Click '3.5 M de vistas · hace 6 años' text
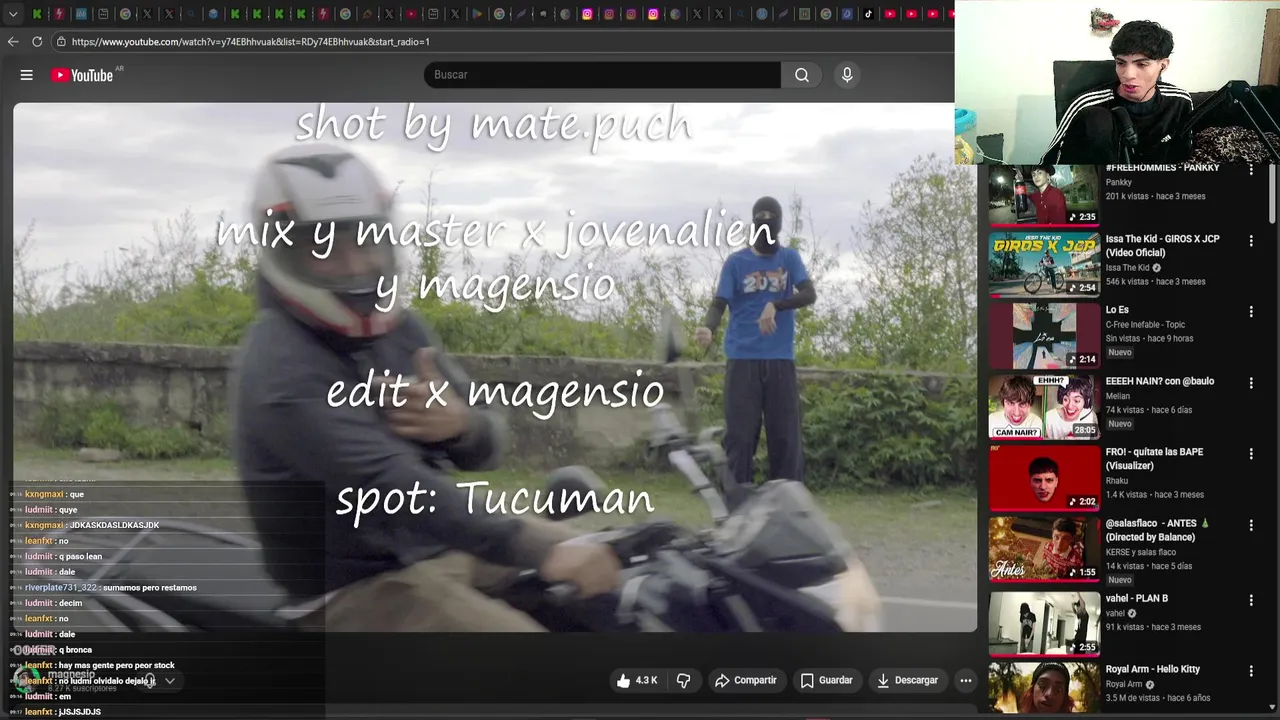The height and width of the screenshot is (720, 1280). click(x=1157, y=697)
